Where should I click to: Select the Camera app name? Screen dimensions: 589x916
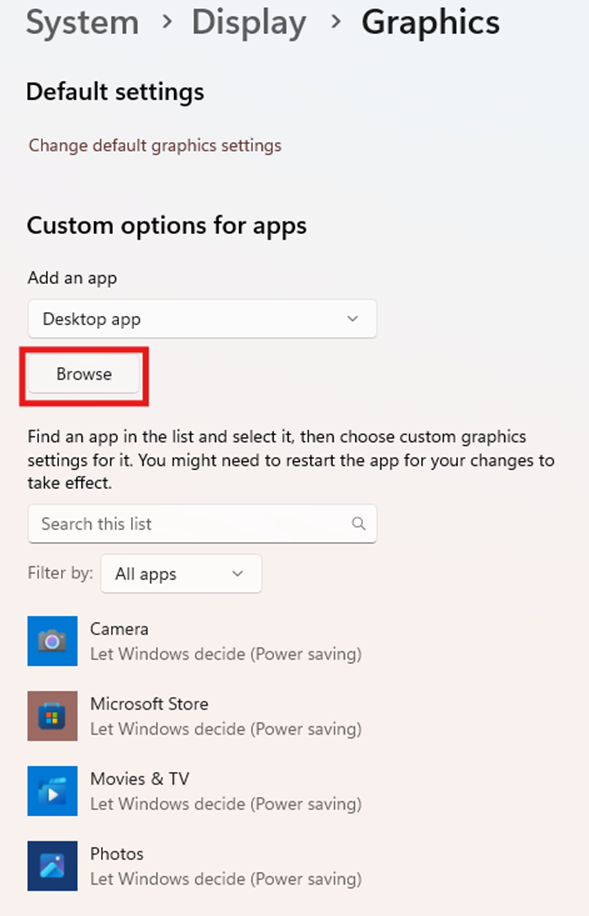pyautogui.click(x=119, y=629)
